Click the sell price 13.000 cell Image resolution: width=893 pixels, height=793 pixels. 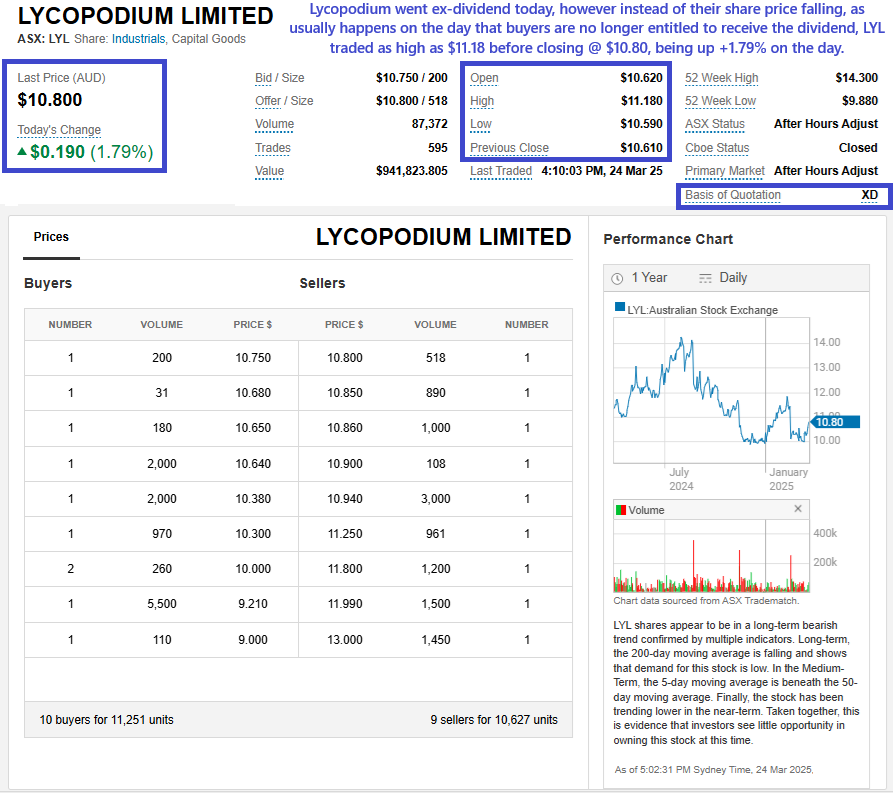(x=345, y=640)
